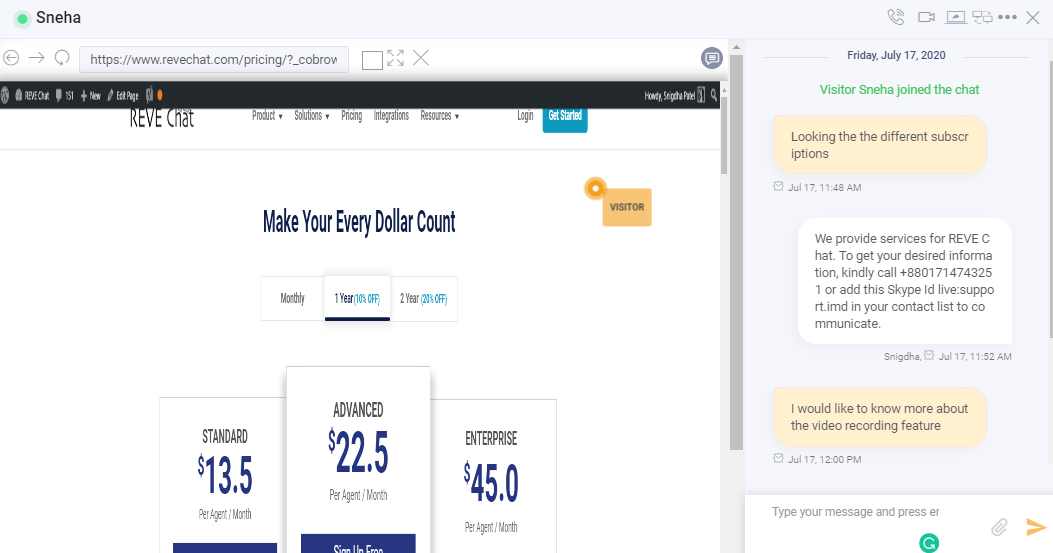Attach a file with the paperclip icon
This screenshot has width=1053, height=553.
tap(999, 527)
